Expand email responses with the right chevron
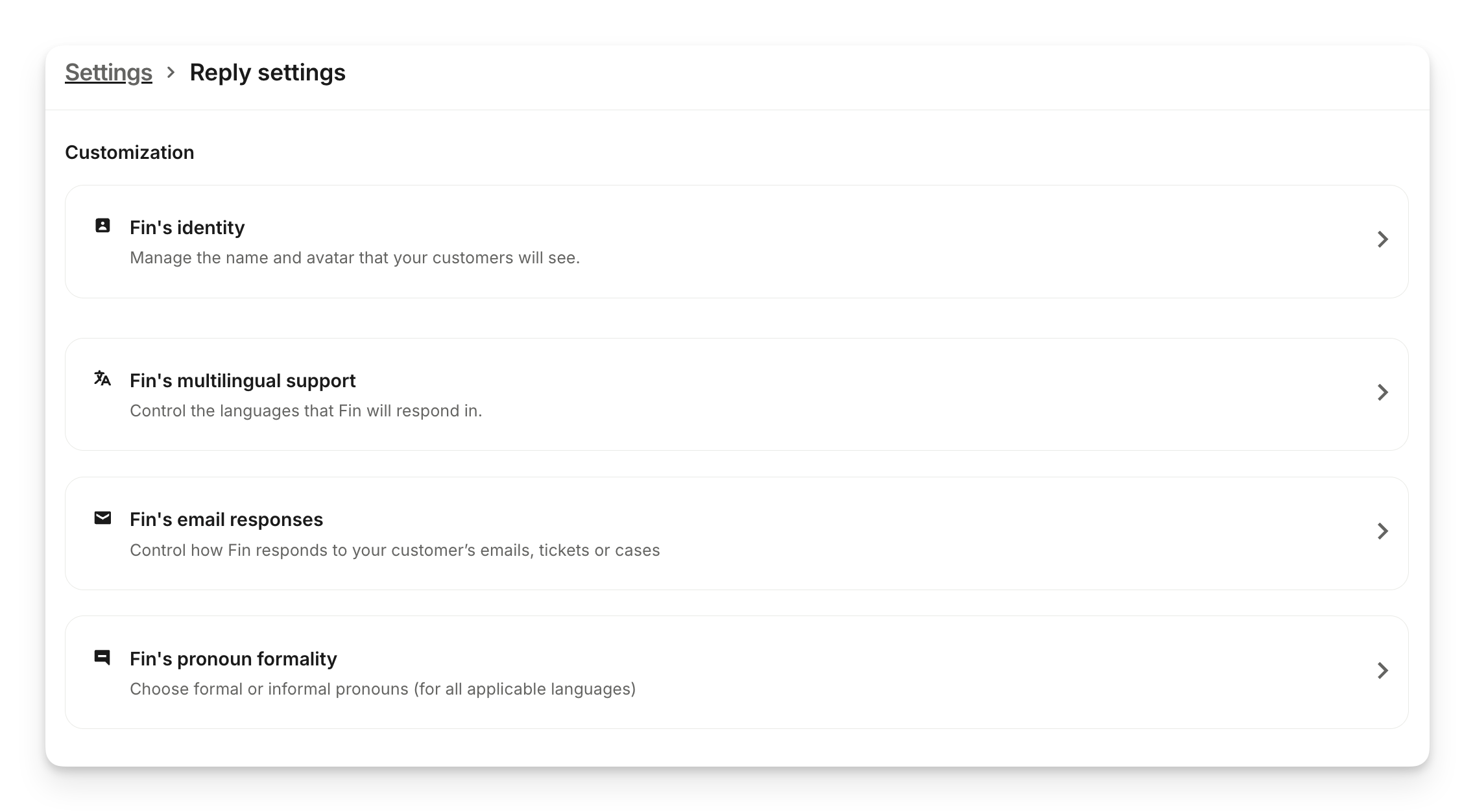1475x812 pixels. 1382,531
